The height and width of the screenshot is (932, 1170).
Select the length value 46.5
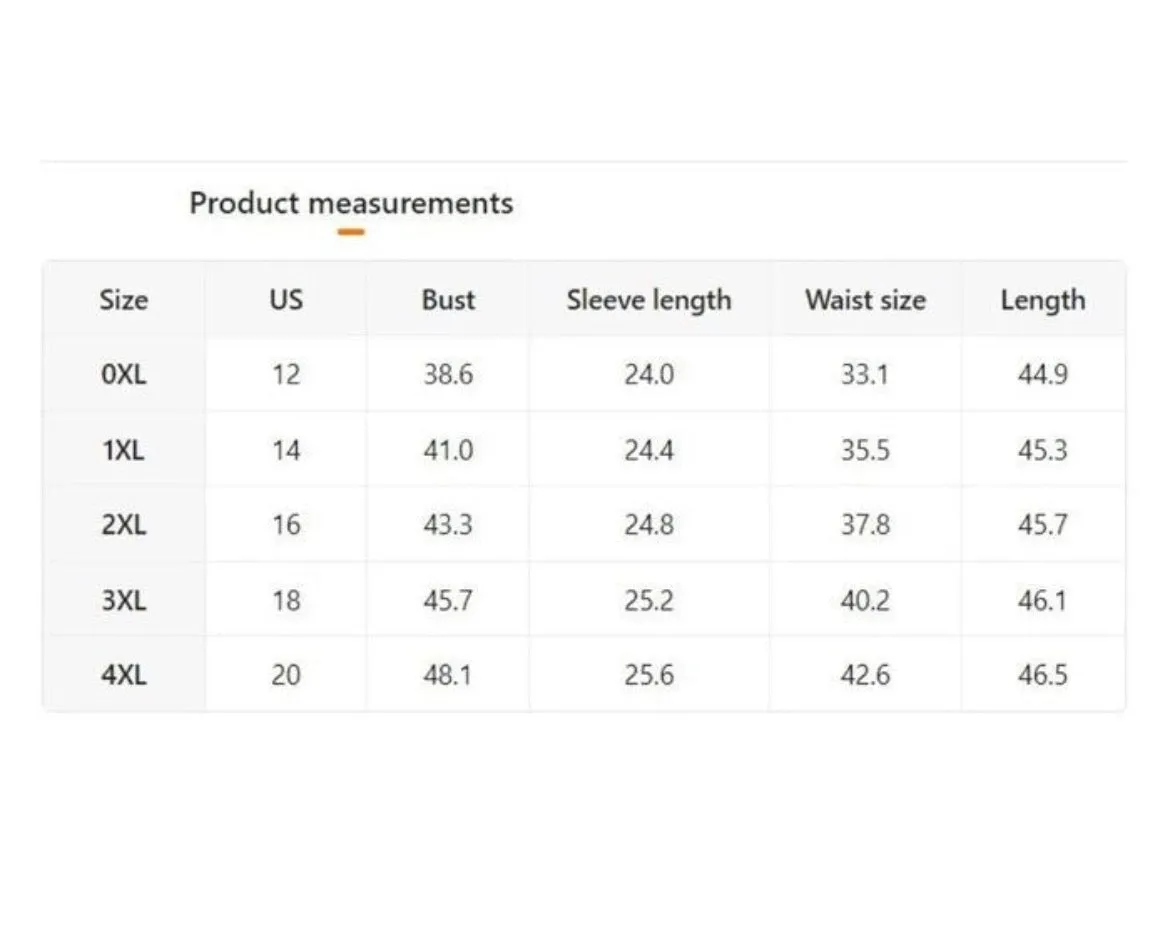tap(1042, 675)
